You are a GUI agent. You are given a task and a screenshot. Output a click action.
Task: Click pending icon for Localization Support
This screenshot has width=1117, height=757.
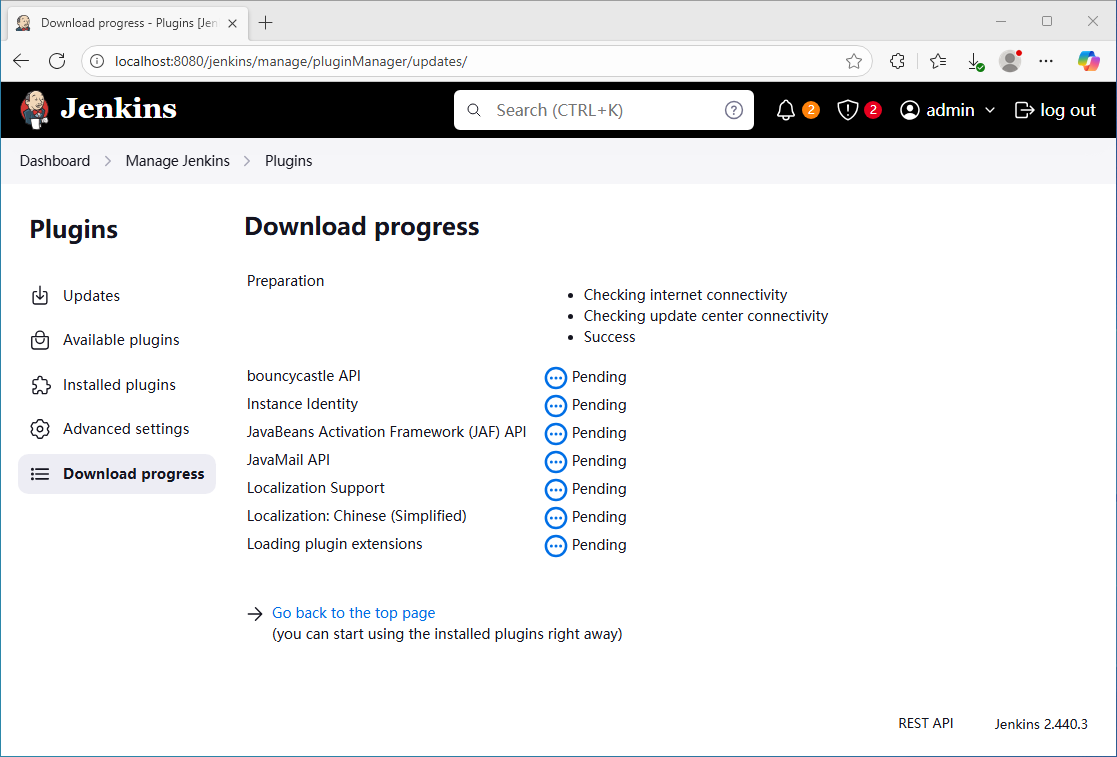coord(556,489)
